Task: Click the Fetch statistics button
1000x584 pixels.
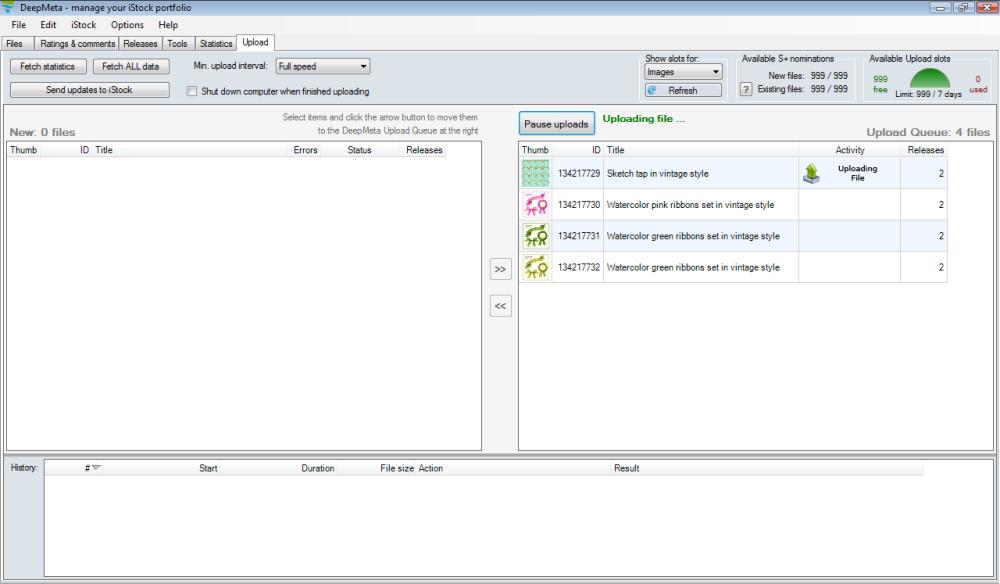Action: [x=48, y=66]
